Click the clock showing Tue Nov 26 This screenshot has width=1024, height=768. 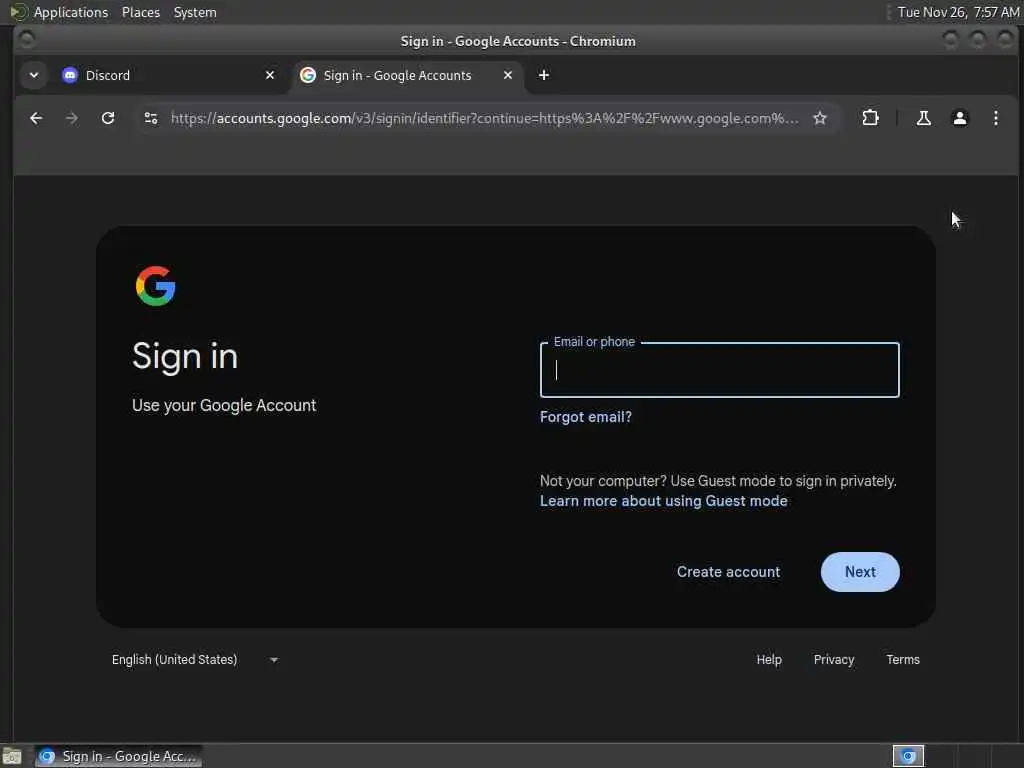[x=958, y=12]
